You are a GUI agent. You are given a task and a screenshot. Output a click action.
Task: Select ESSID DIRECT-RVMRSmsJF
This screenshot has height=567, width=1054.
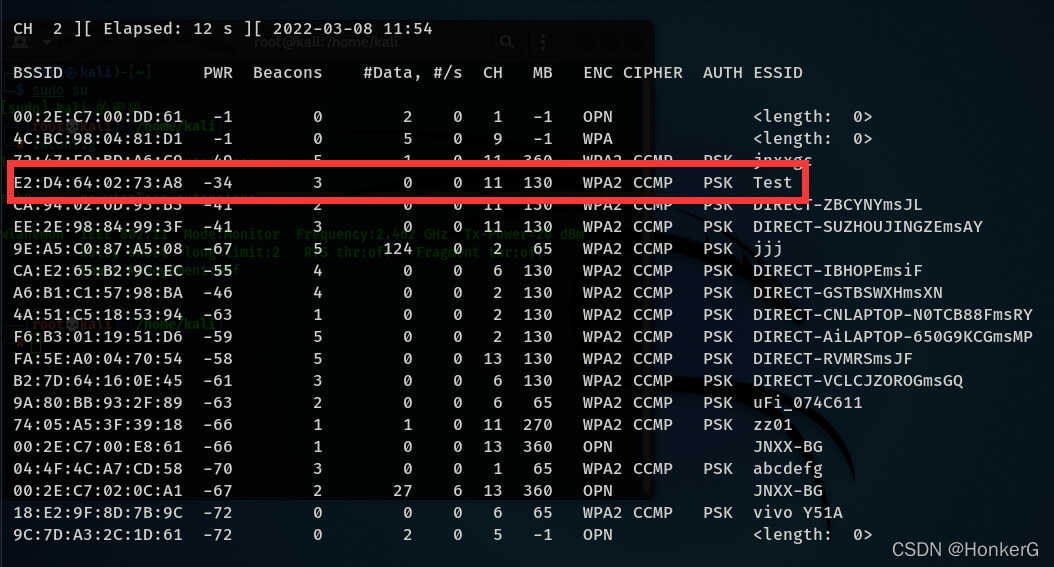[833, 359]
